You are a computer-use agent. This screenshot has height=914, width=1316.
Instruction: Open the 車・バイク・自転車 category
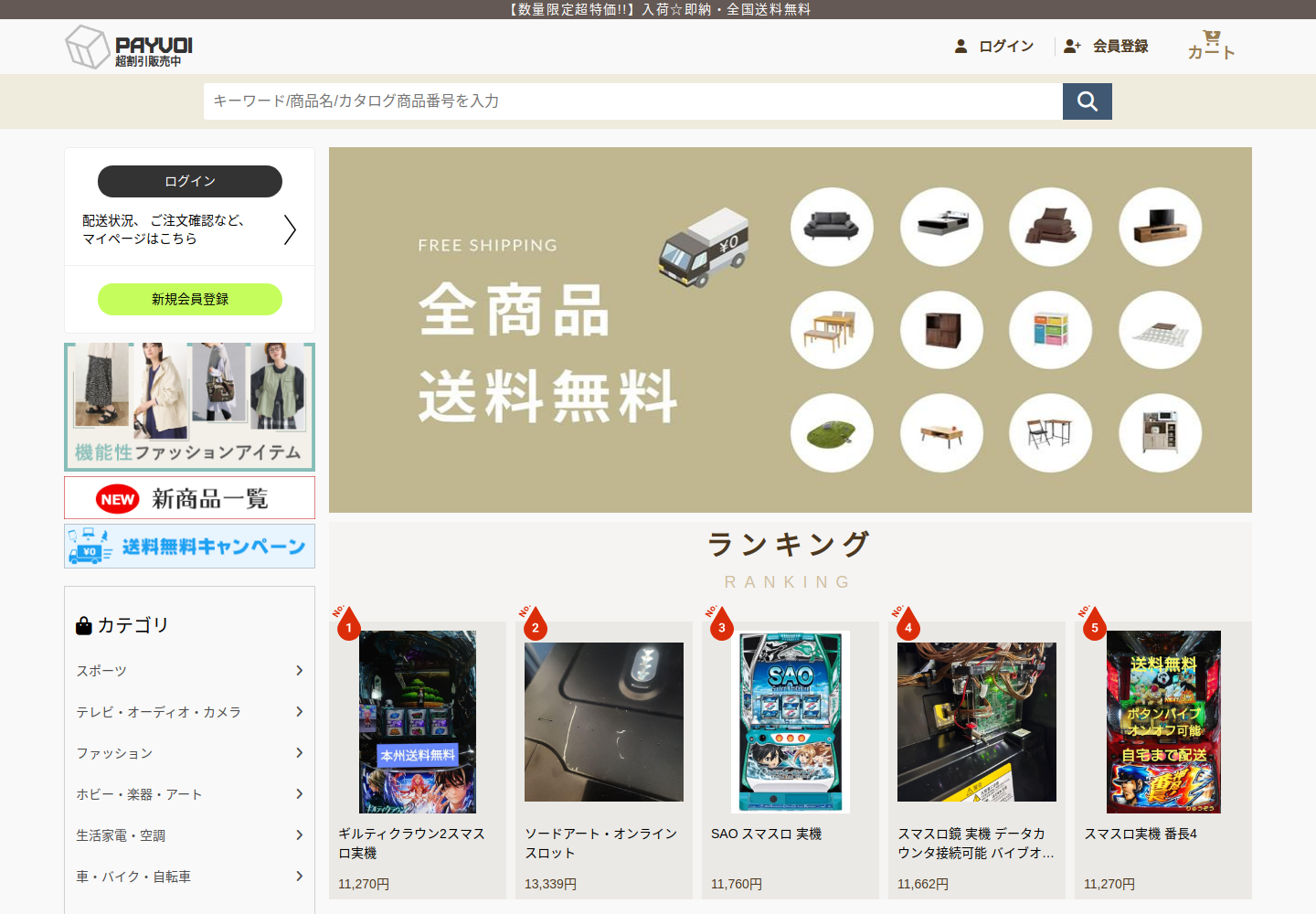(133, 877)
